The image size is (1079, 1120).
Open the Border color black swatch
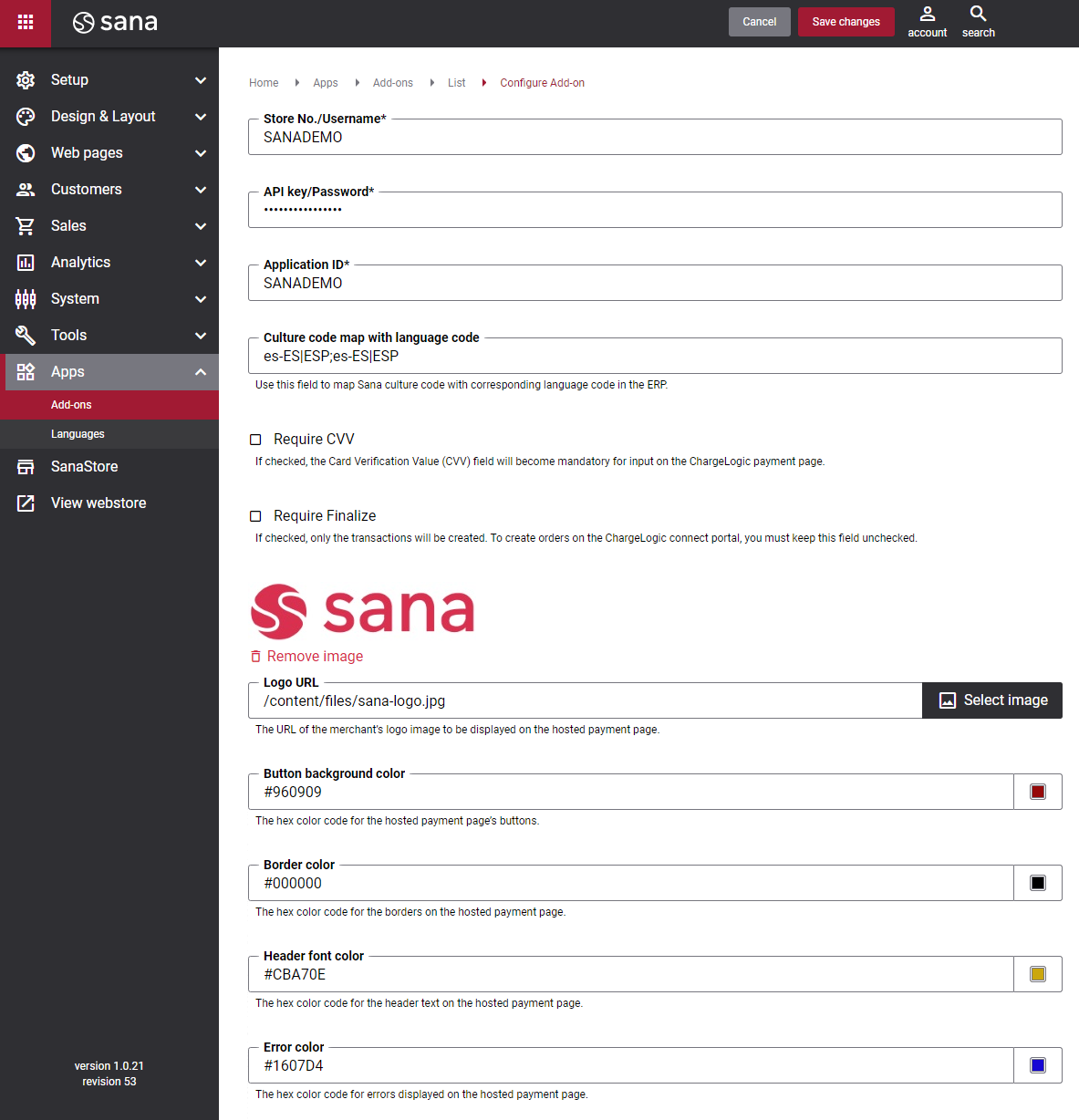coord(1038,883)
